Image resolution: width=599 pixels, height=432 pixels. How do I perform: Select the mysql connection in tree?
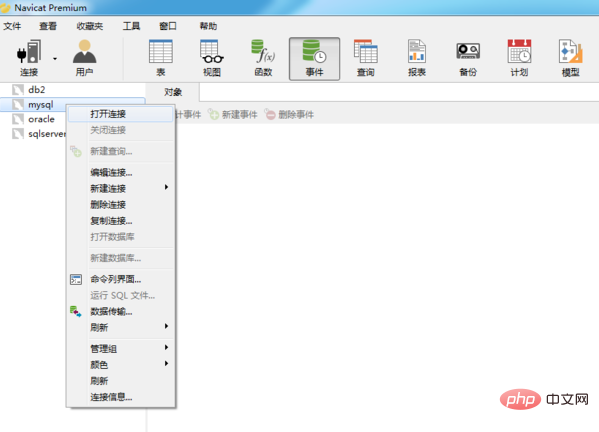coord(40,104)
